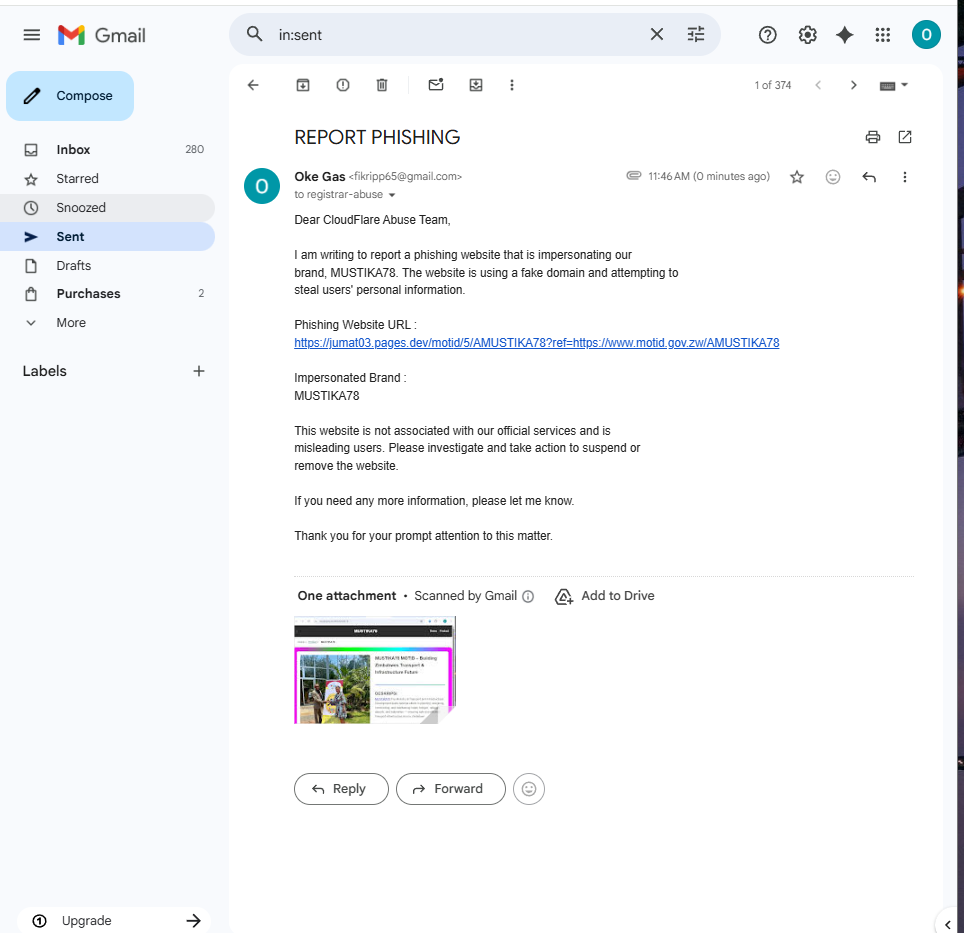This screenshot has width=964, height=933.
Task: Open the Drafts folder
Action: 108,266
